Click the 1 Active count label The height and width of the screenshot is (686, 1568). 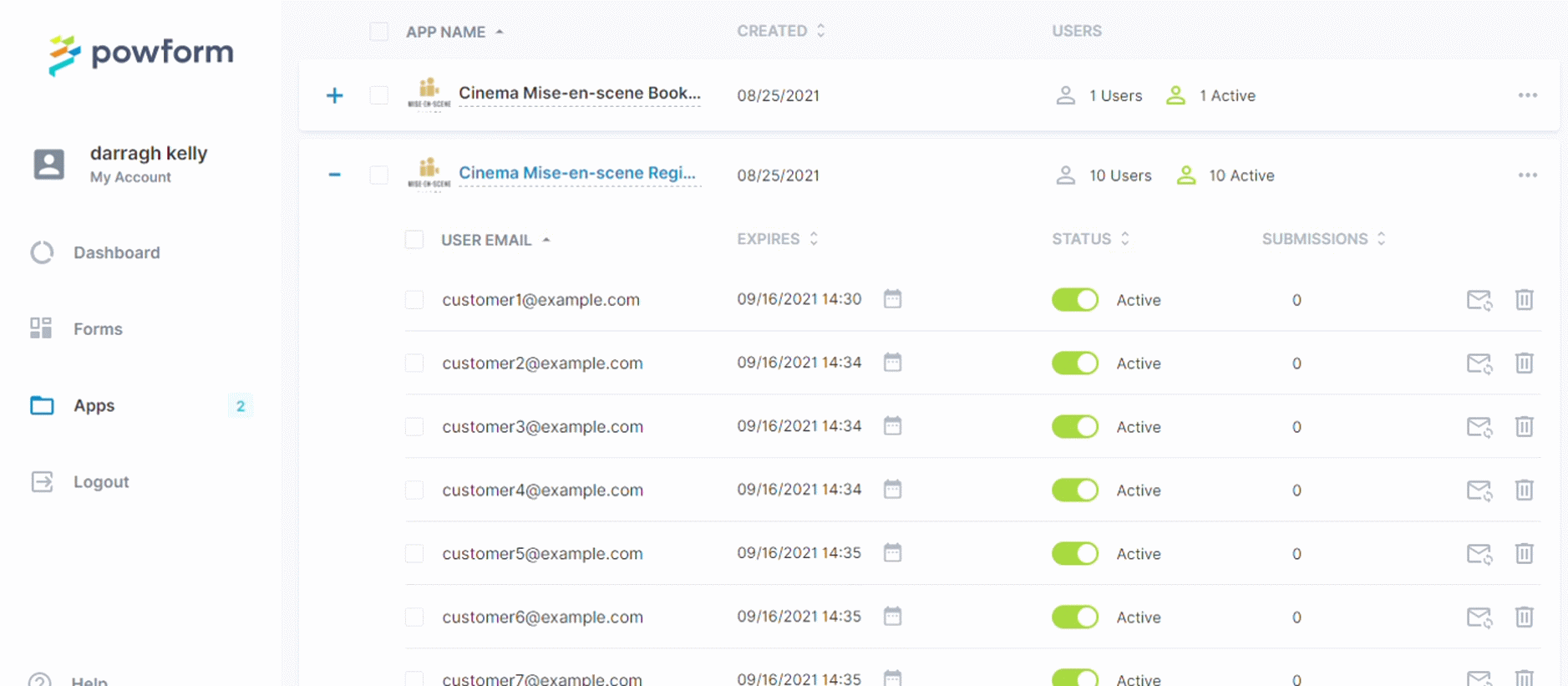click(x=1227, y=95)
